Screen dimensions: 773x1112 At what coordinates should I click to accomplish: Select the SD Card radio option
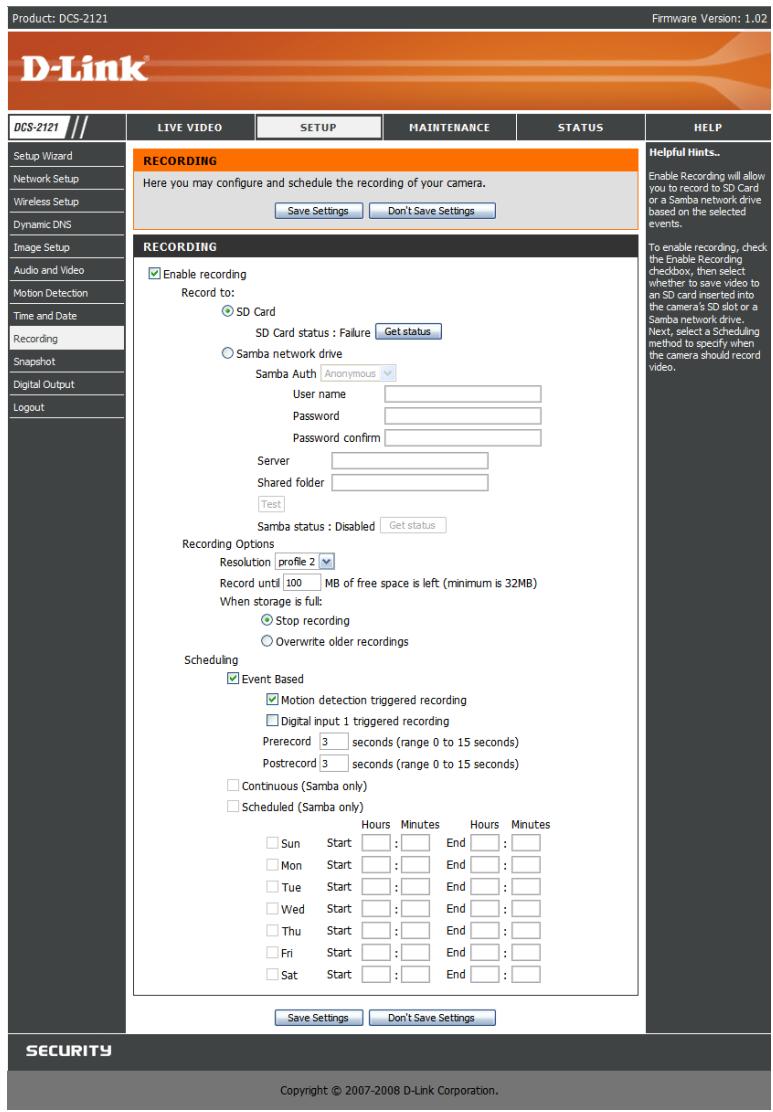[x=228, y=311]
